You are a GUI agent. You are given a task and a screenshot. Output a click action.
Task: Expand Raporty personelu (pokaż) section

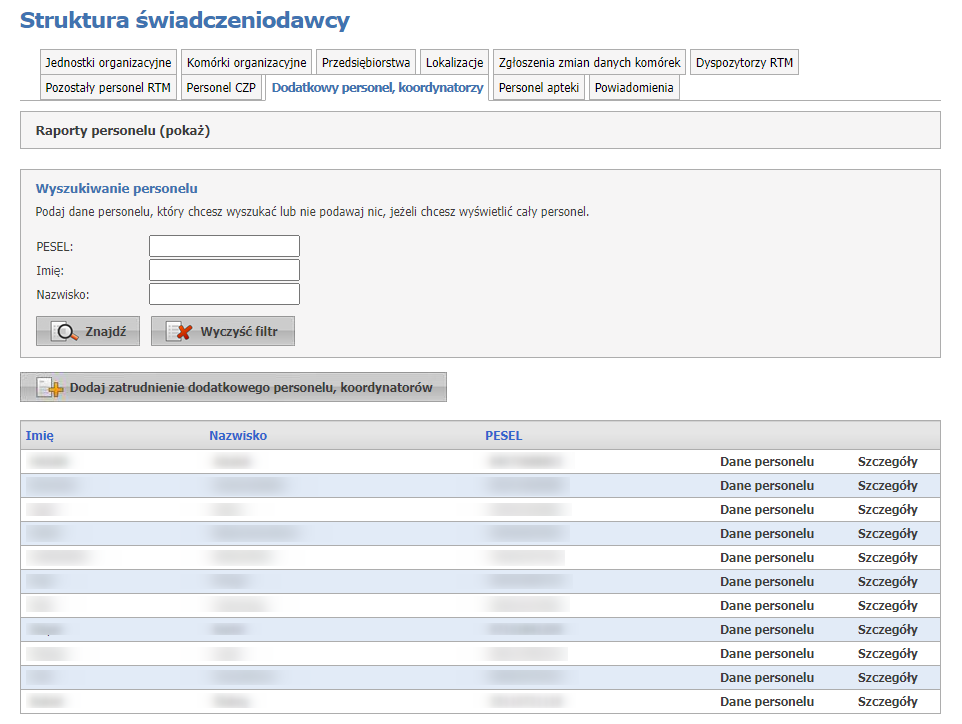pos(122,130)
